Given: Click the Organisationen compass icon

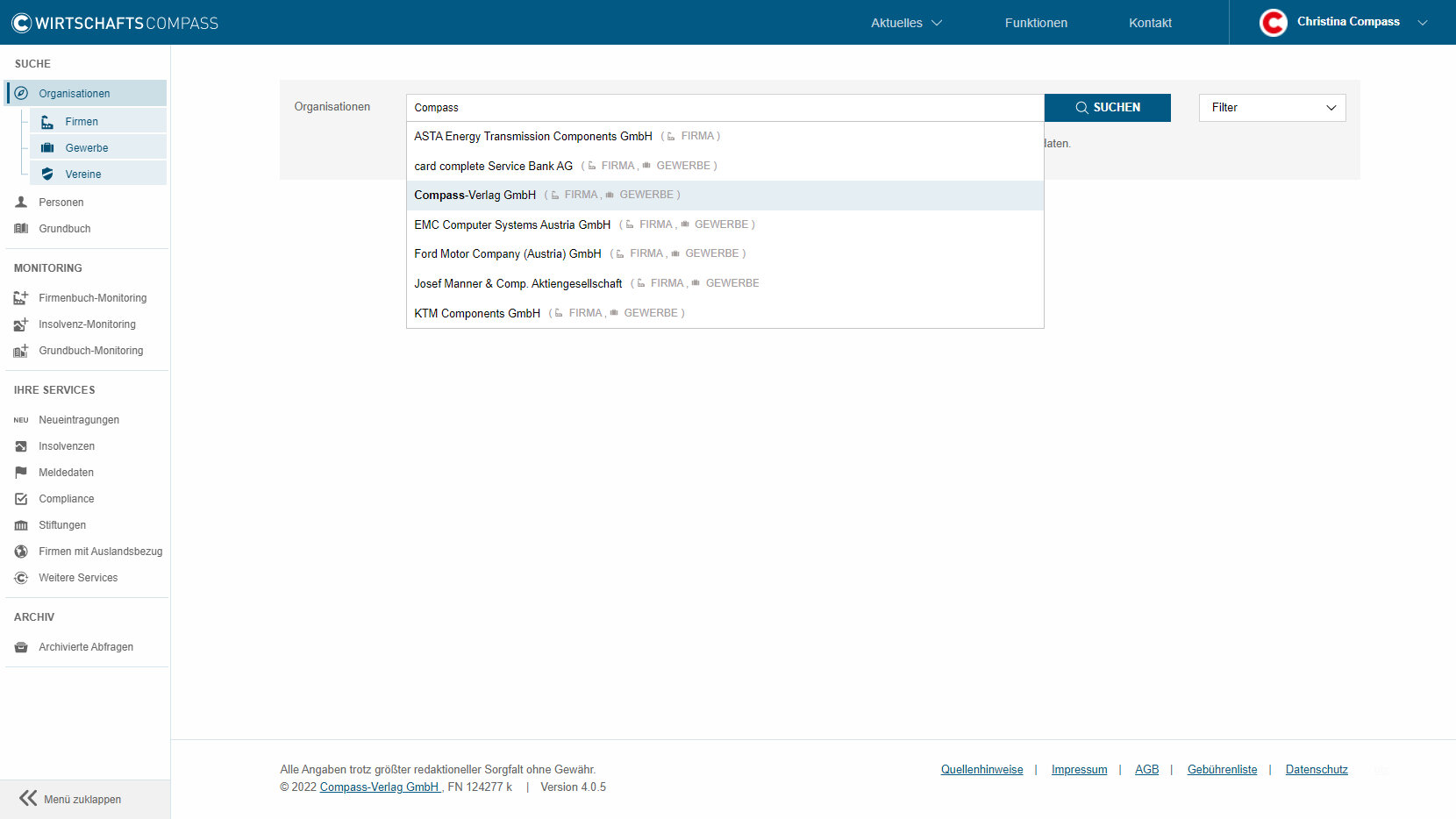Looking at the screenshot, I should 21,93.
